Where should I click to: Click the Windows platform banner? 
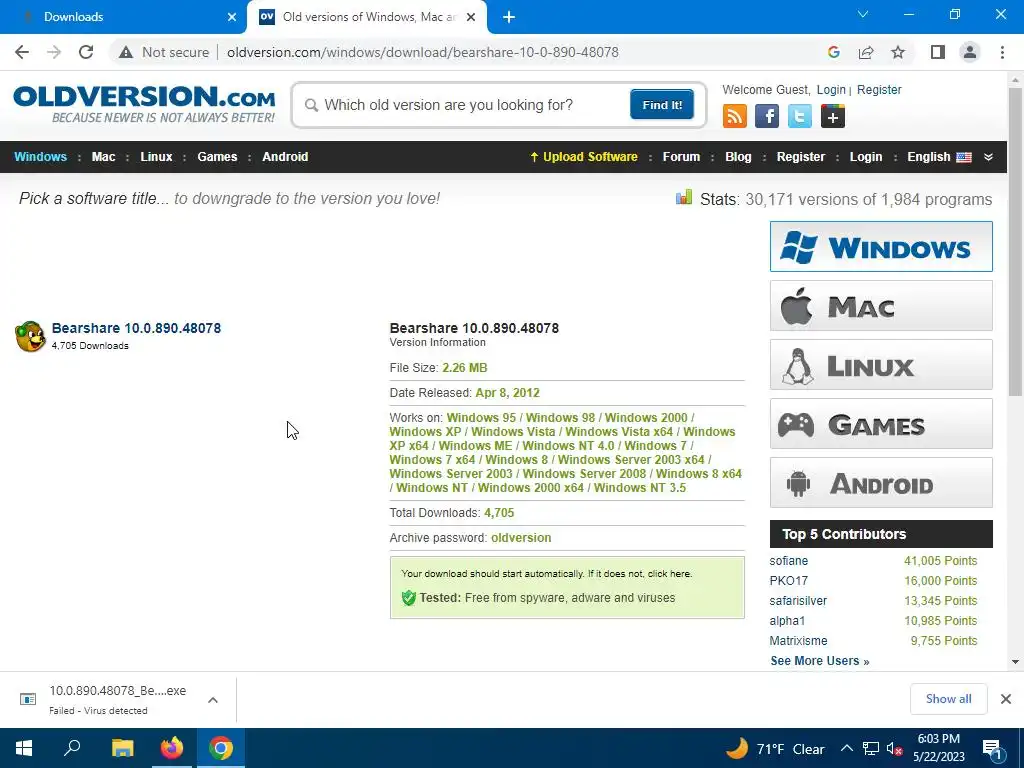click(x=881, y=246)
